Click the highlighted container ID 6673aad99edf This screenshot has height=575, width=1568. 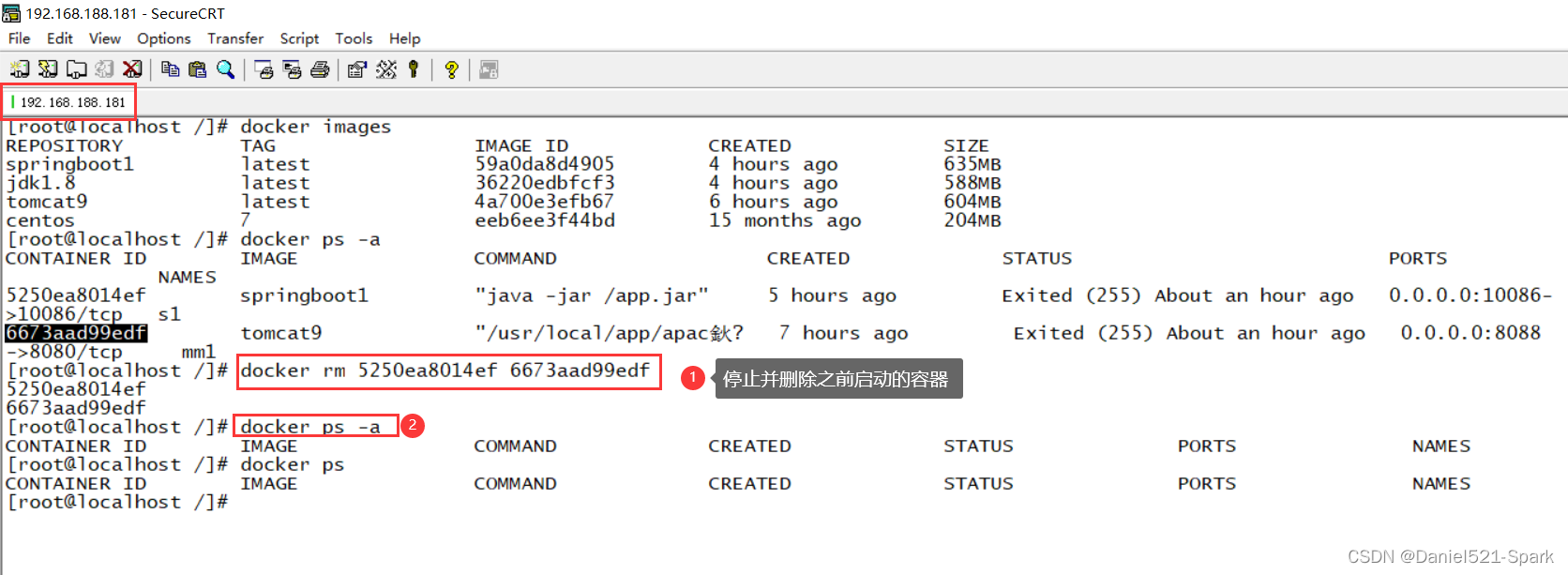[76, 333]
